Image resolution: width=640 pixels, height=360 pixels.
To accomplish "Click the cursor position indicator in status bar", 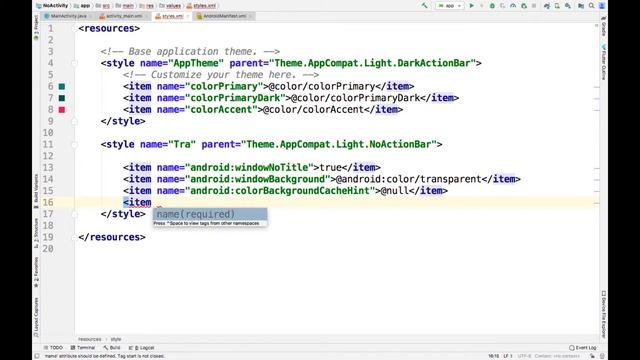I will 493,356.
